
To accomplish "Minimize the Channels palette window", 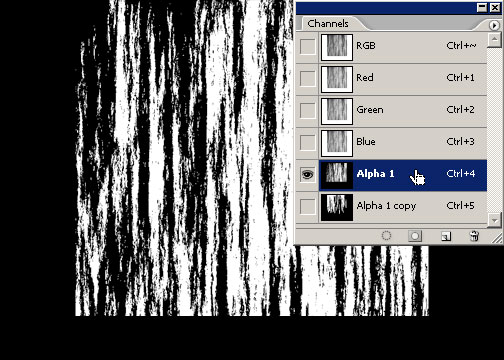I will 482,8.
